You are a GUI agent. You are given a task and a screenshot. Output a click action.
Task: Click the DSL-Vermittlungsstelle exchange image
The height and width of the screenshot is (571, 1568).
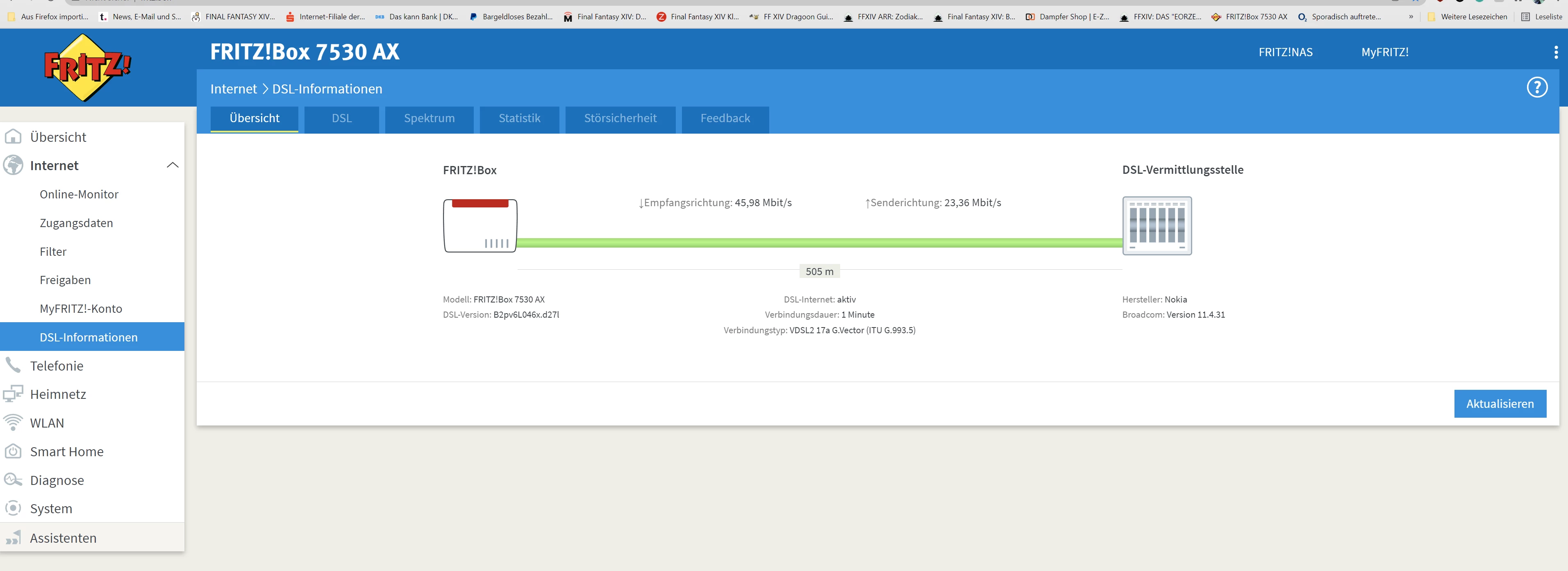1157,225
